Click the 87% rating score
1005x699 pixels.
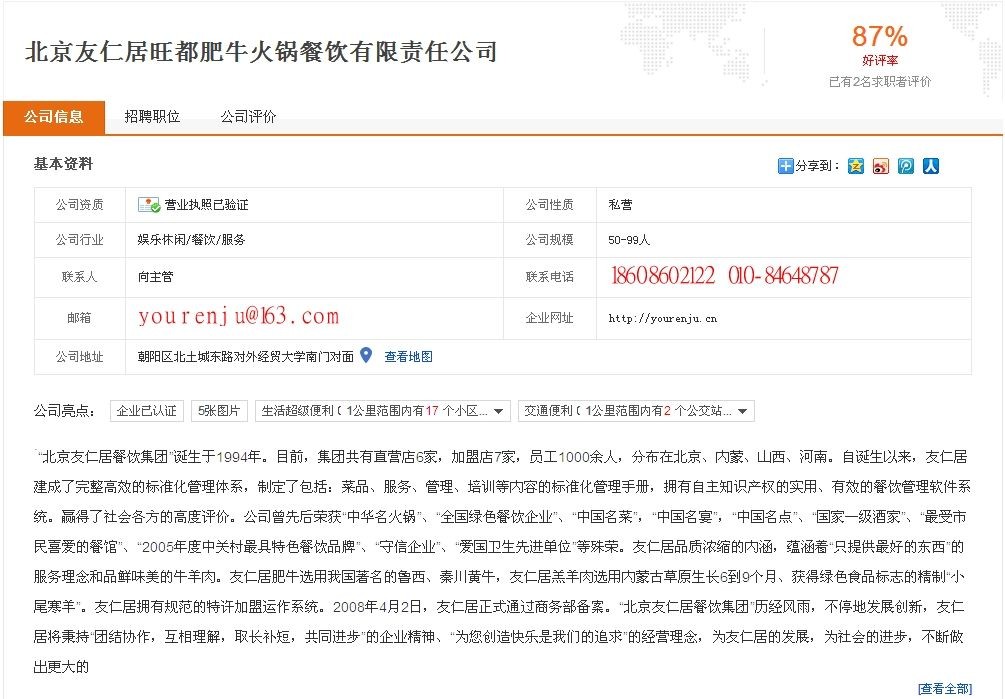(x=879, y=37)
